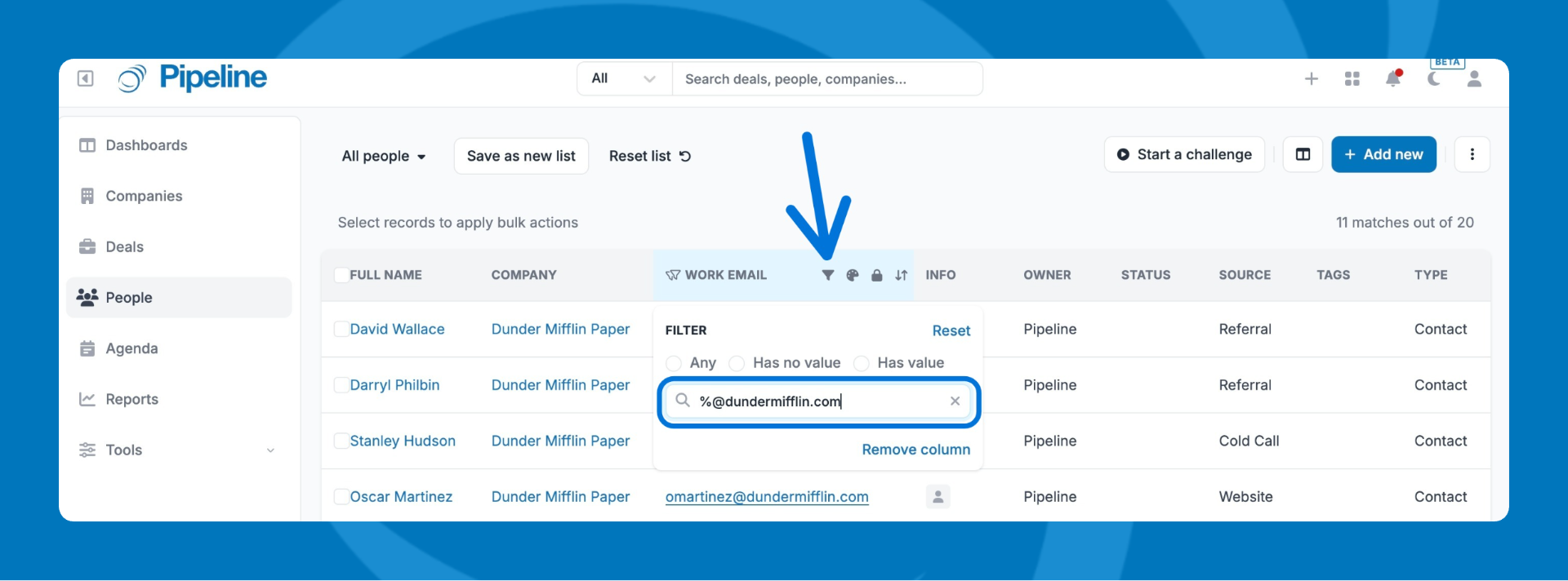Open the apps grid icon

1352,79
